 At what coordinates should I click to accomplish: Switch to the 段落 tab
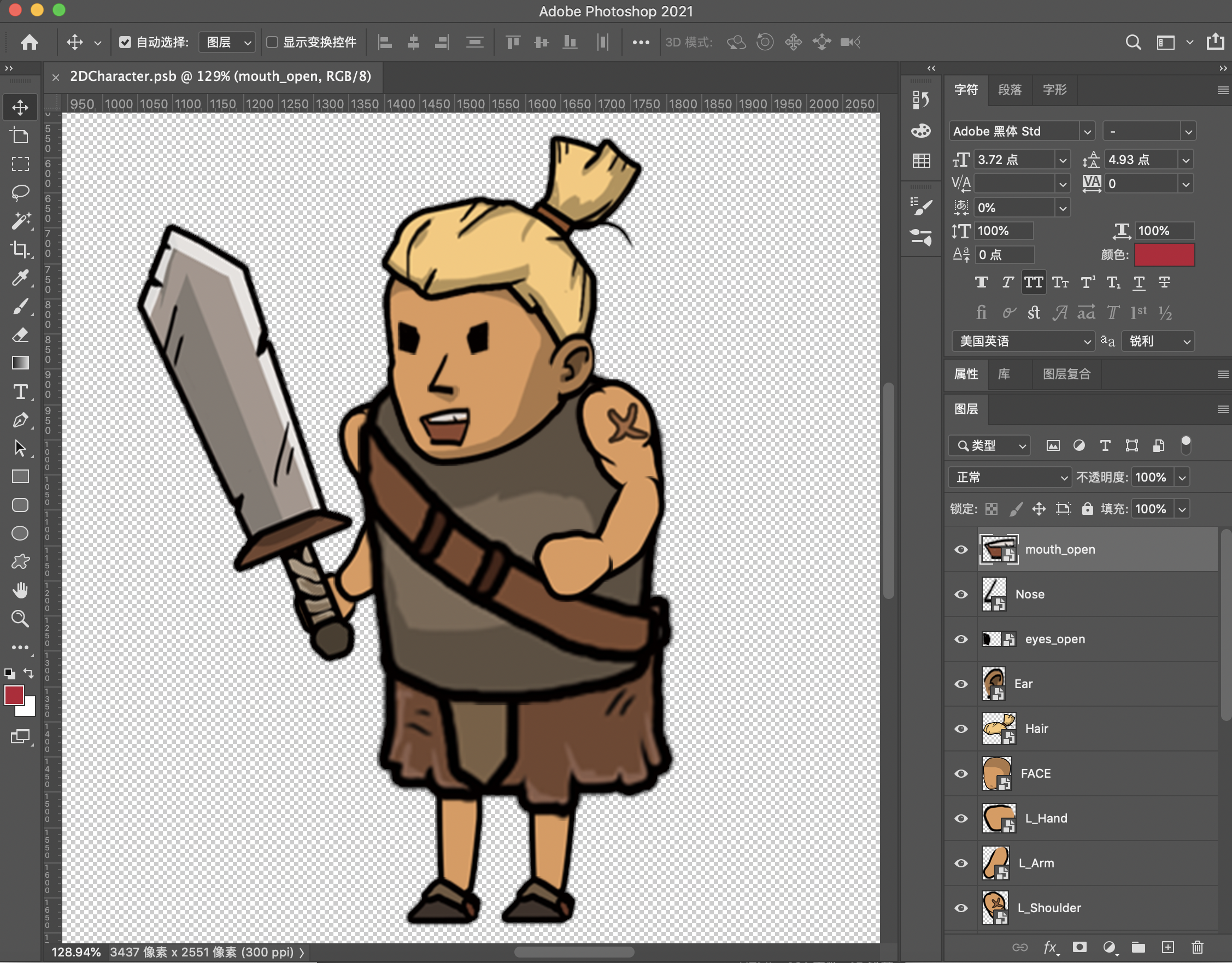pos(1009,90)
